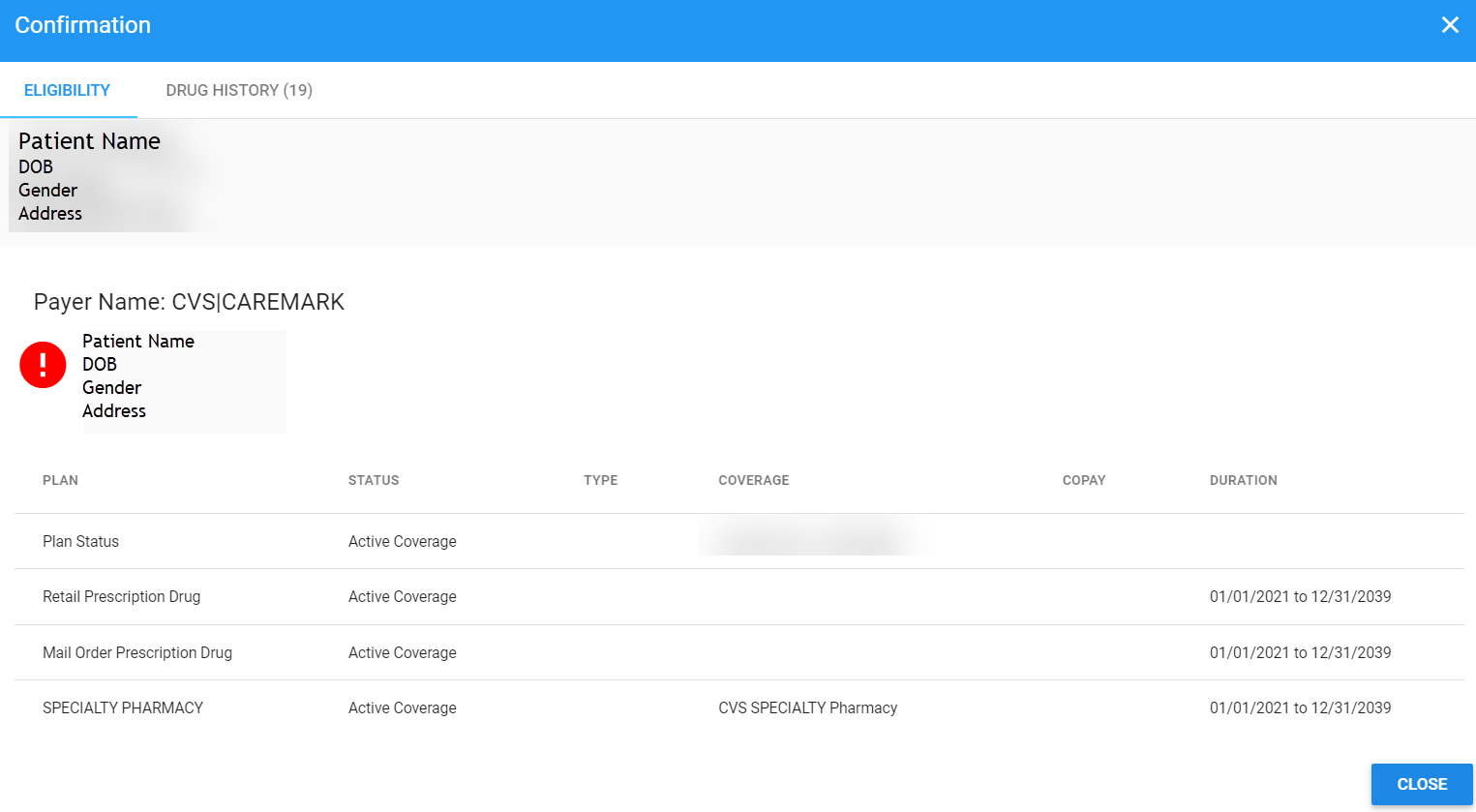The image size is (1476, 812).
Task: Select the Mail Order Prescription Drug plan cell
Action: coord(137,652)
